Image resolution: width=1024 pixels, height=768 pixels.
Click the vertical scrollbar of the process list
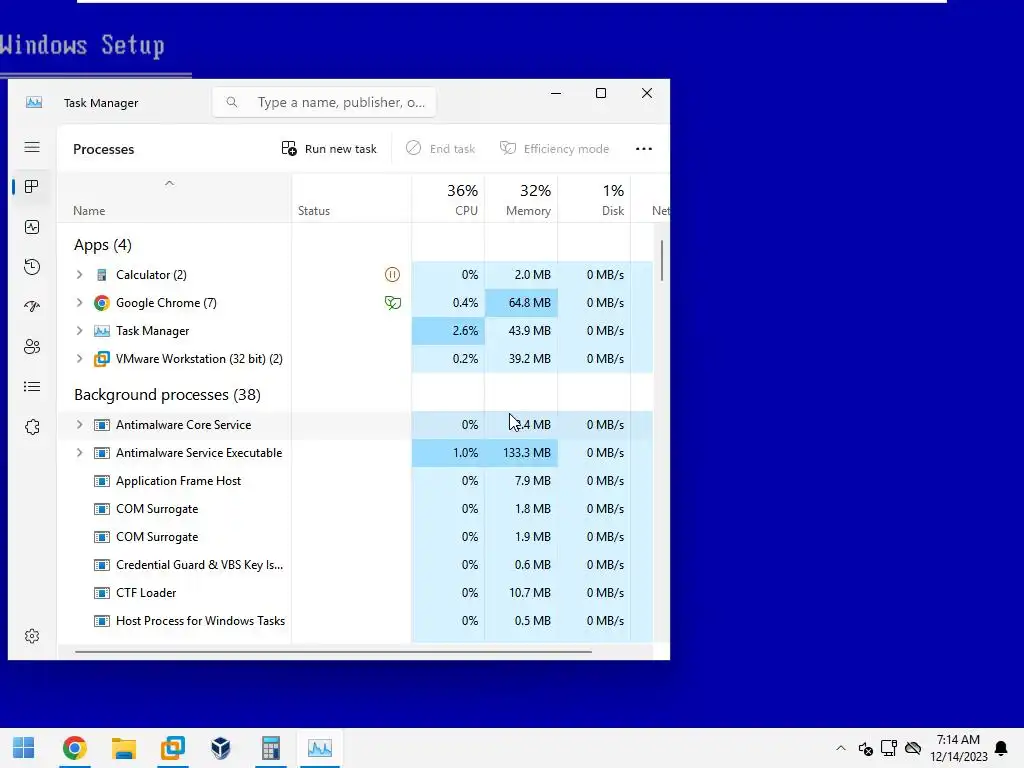[662, 261]
